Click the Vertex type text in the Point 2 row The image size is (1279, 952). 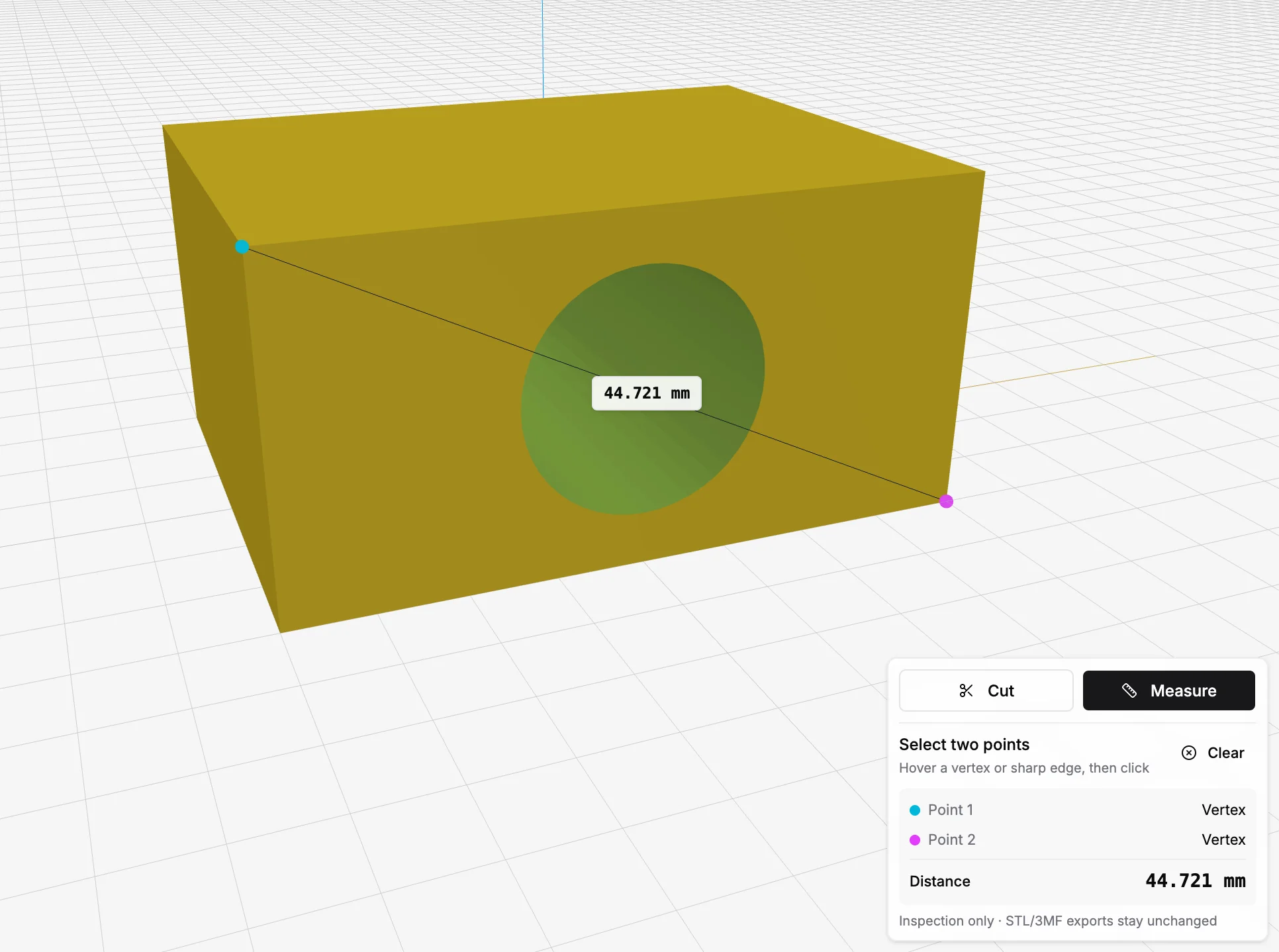1223,839
